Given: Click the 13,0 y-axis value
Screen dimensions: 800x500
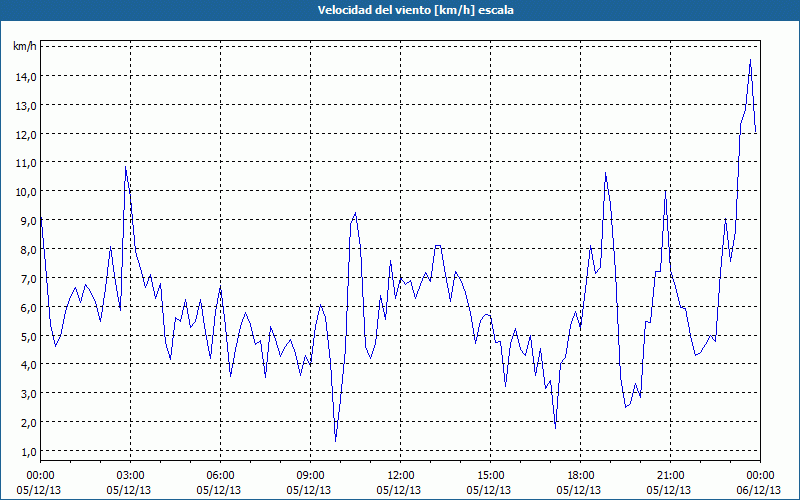Looking at the screenshot, I should pos(26,106).
